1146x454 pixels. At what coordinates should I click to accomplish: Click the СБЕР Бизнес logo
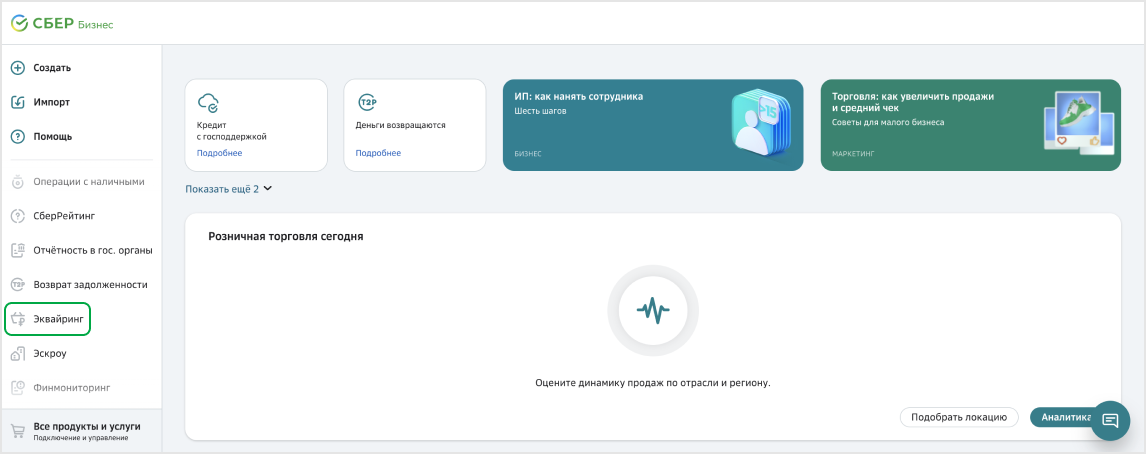coord(62,23)
